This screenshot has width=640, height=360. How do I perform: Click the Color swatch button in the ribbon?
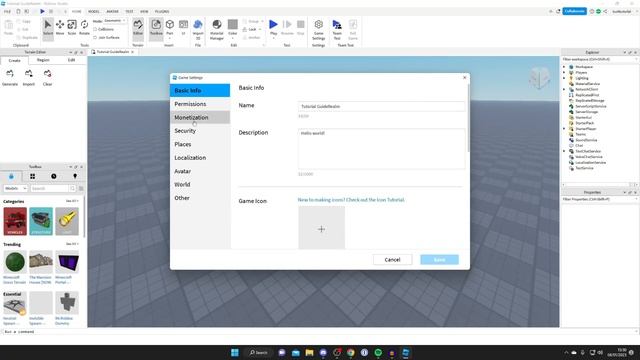pyautogui.click(x=233, y=28)
